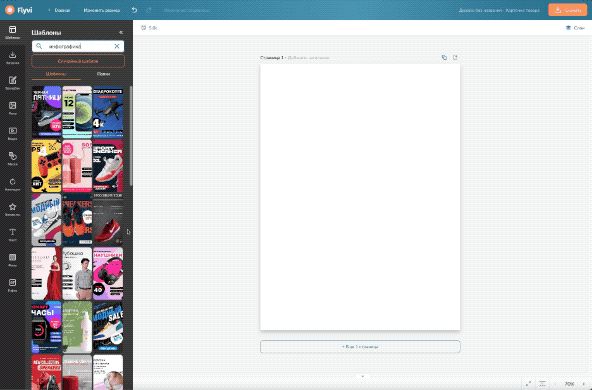
Task: Duplicate the page using copy icon
Action: tap(444, 57)
